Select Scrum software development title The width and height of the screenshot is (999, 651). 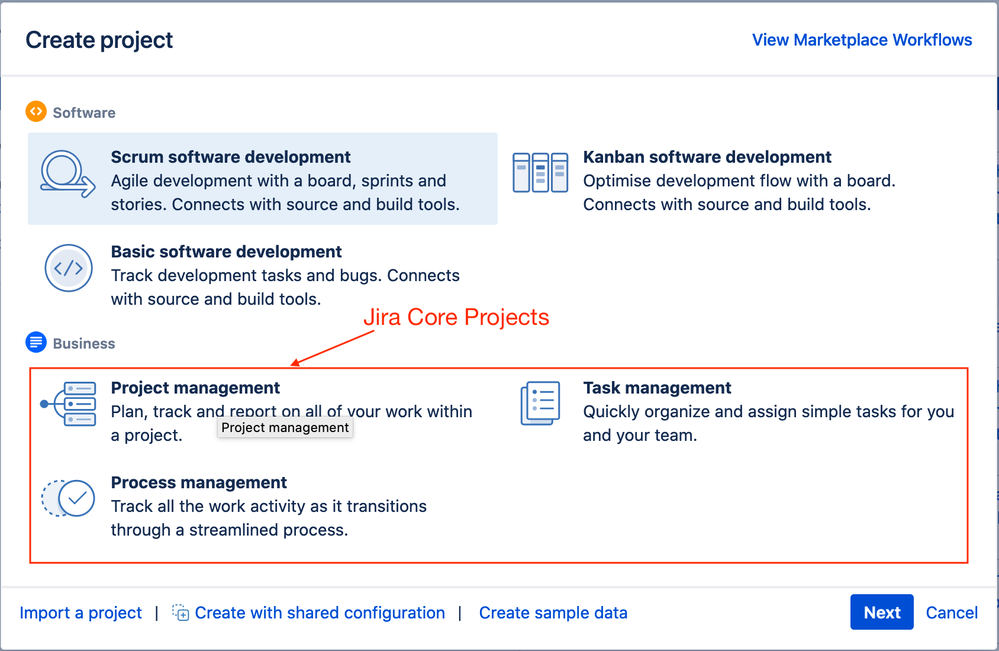[231, 157]
